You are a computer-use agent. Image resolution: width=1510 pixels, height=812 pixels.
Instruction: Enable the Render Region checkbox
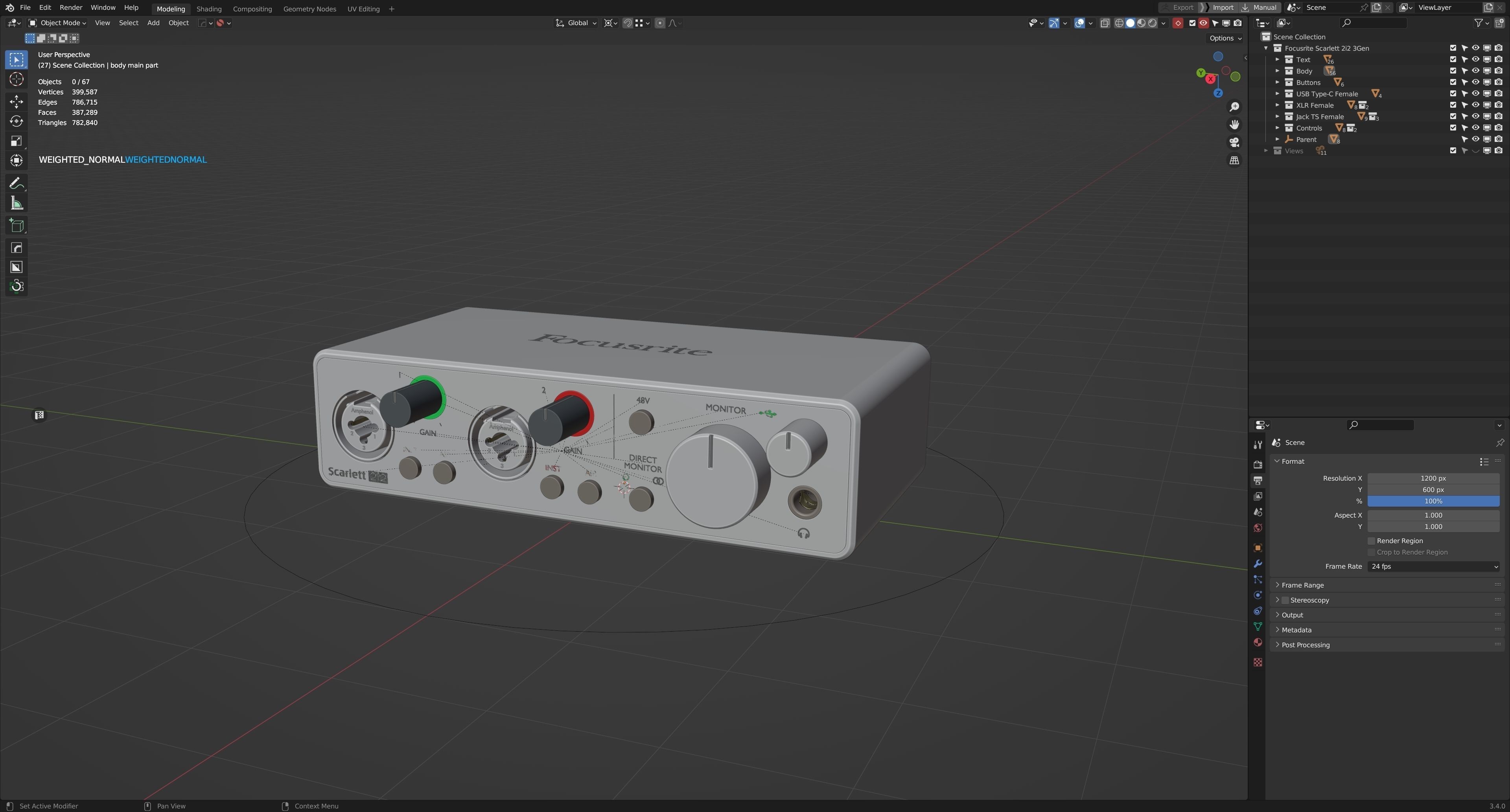(x=1370, y=541)
